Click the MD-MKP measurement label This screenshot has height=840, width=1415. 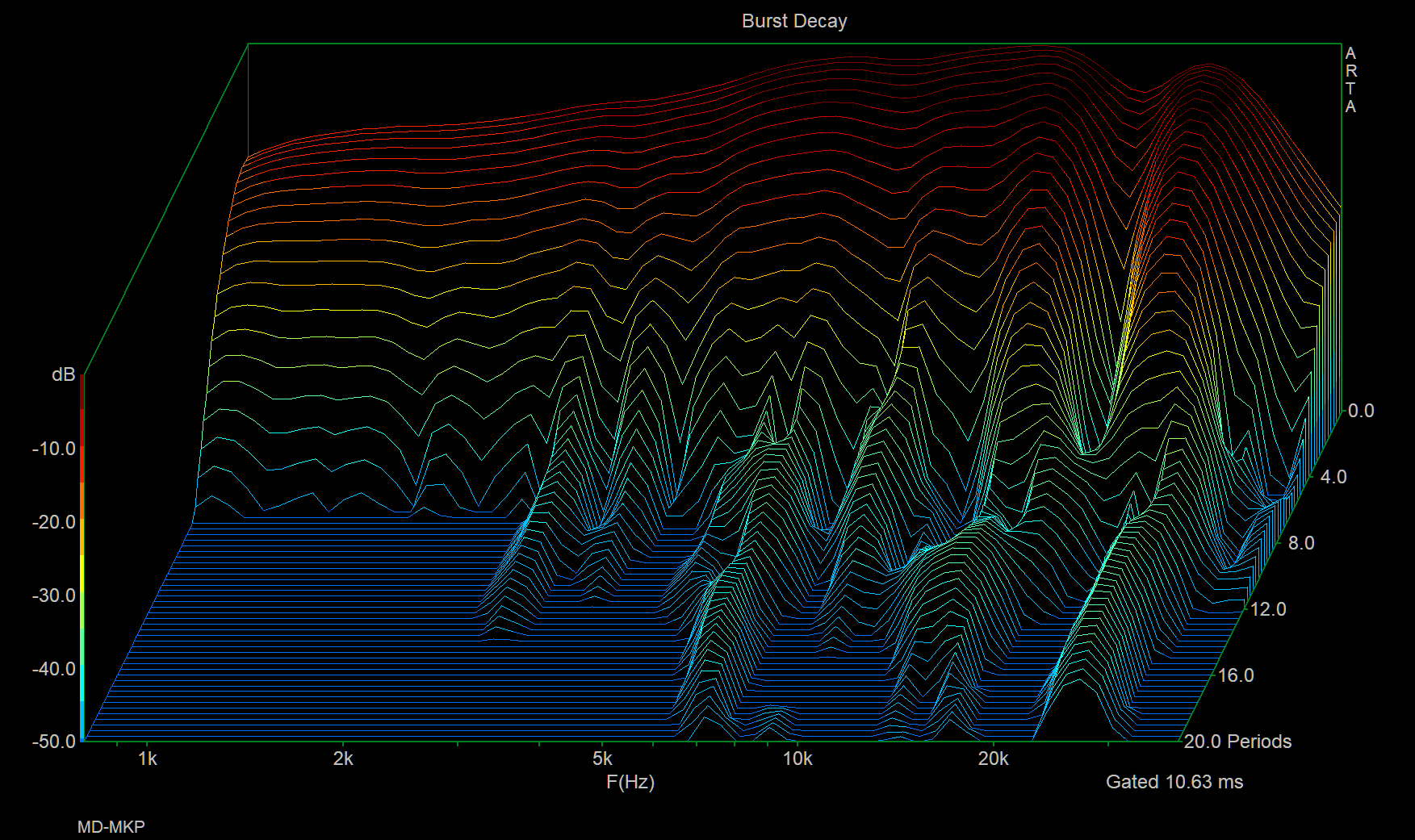pyautogui.click(x=111, y=827)
